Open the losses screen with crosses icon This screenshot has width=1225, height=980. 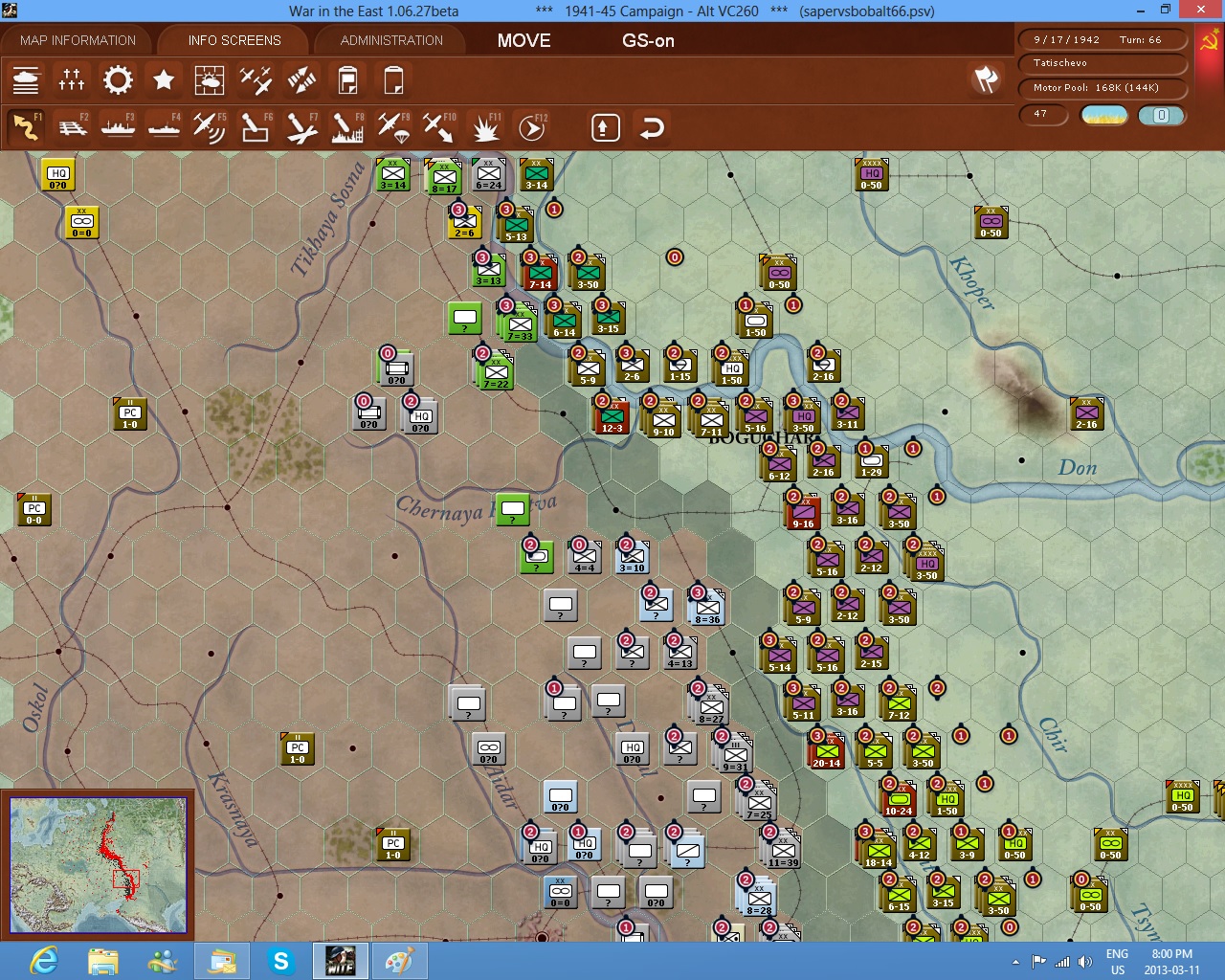tap(72, 80)
